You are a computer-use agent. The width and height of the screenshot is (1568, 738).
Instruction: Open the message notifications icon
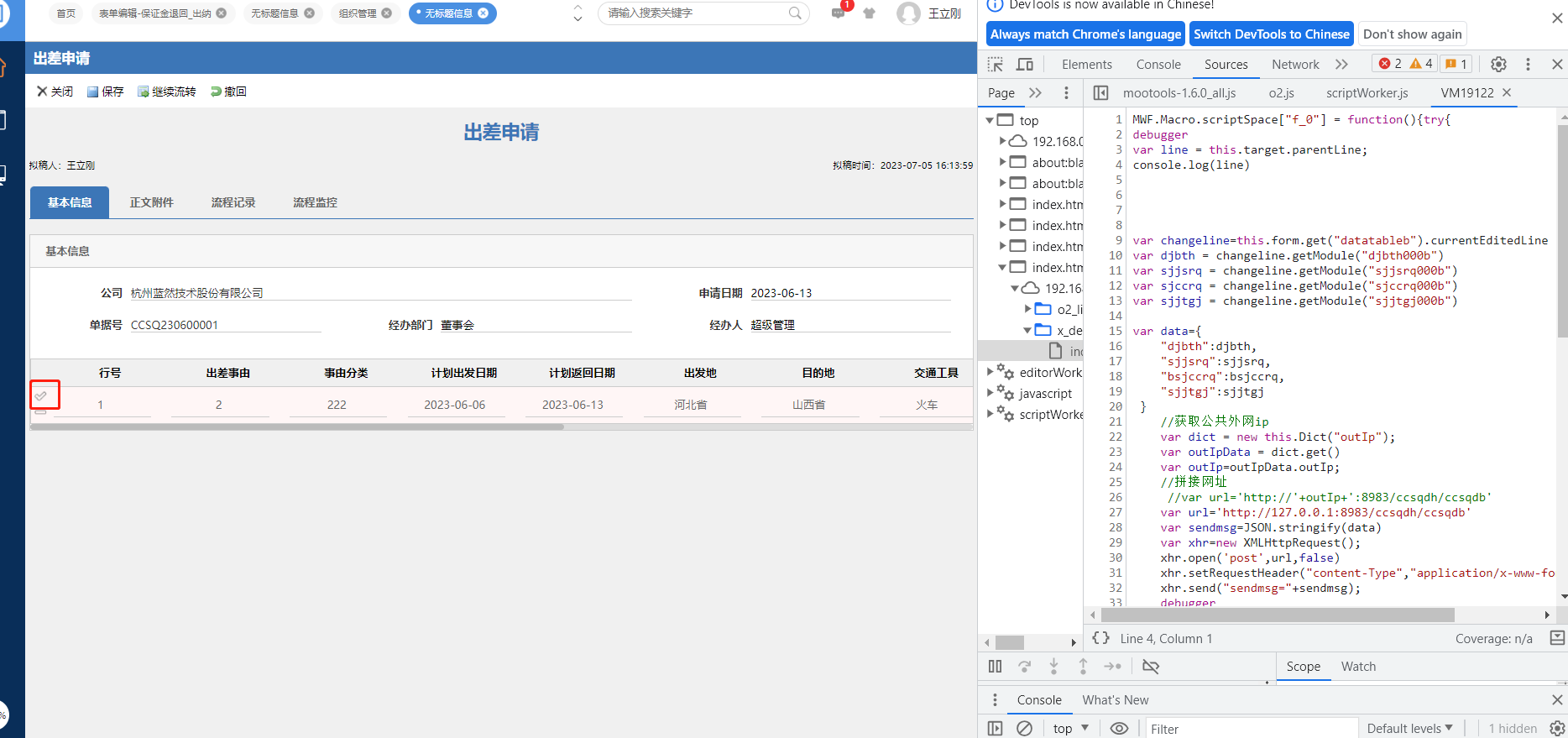839,13
